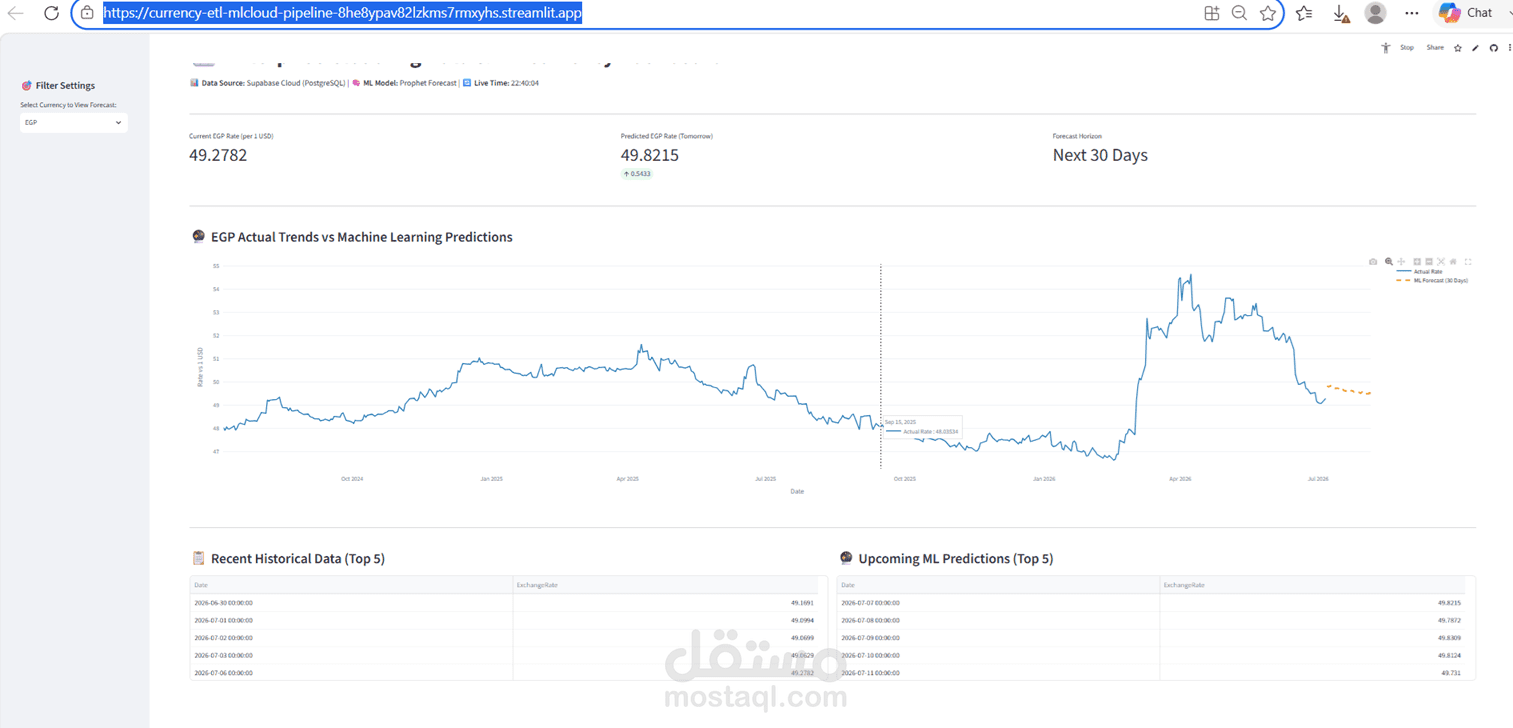Click the chart Zoom out minus icon
The image size is (1513, 728).
tap(1429, 262)
